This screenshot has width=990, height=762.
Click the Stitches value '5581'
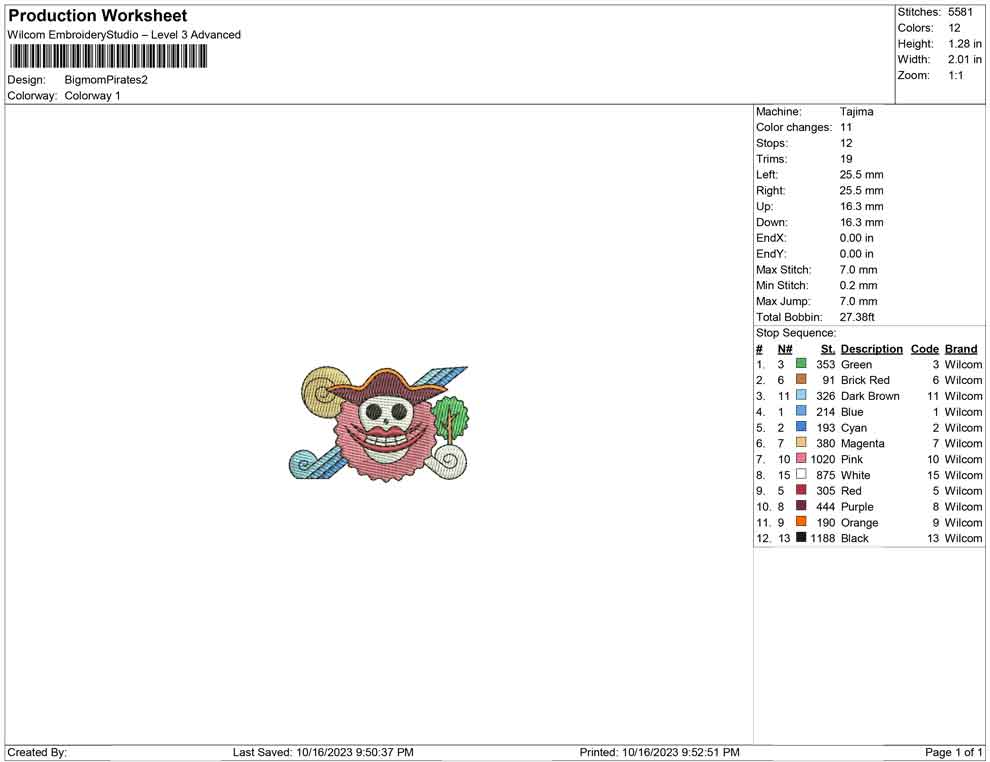click(x=960, y=12)
